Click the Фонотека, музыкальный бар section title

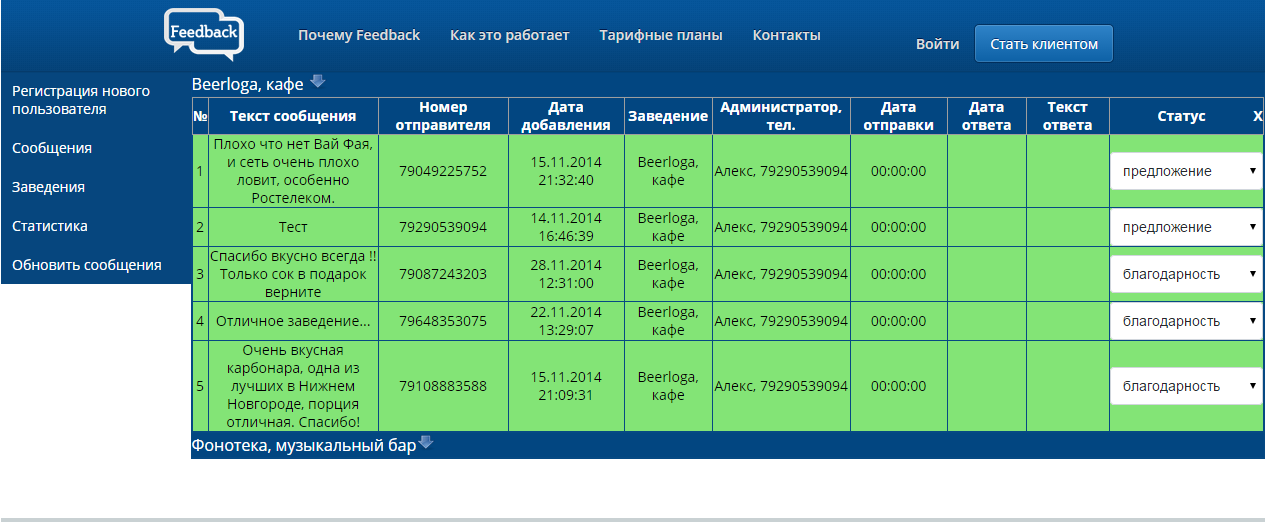tap(303, 445)
